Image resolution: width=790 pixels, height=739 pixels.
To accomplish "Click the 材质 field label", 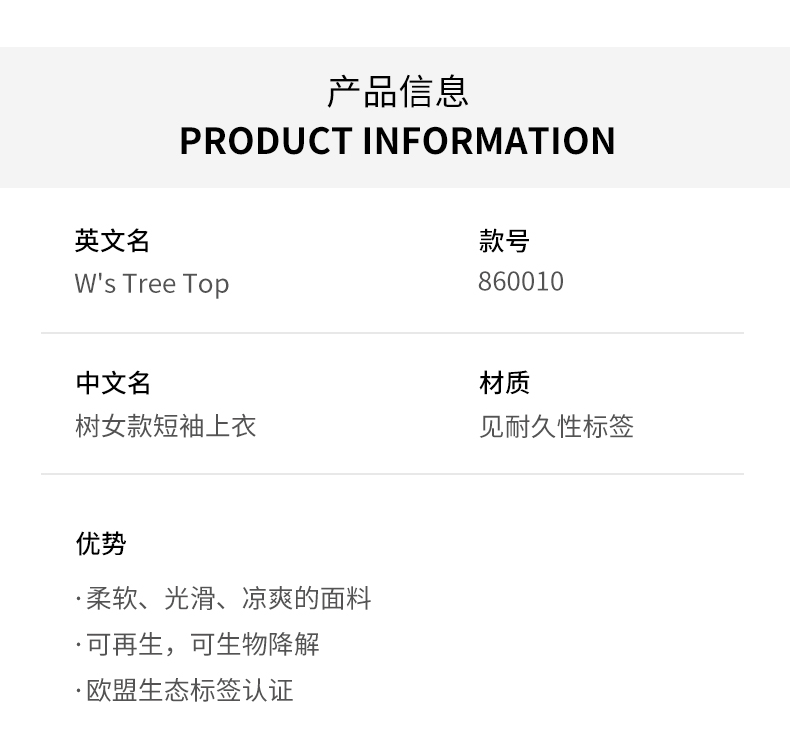I will [x=504, y=382].
